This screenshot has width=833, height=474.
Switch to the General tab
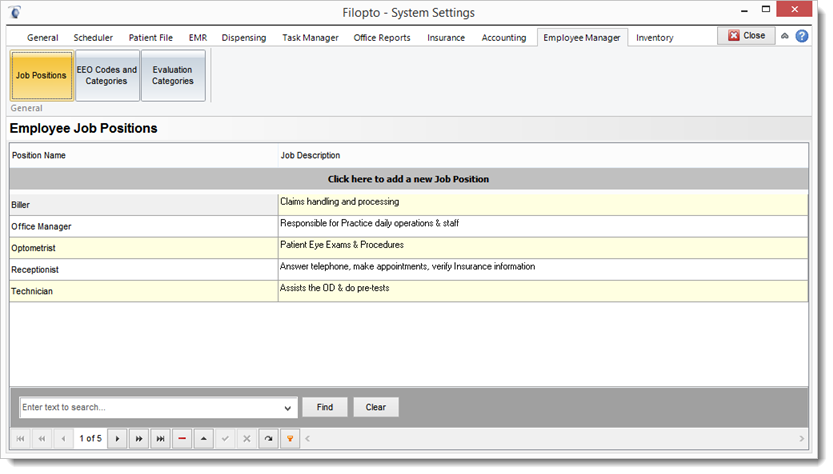coord(42,38)
